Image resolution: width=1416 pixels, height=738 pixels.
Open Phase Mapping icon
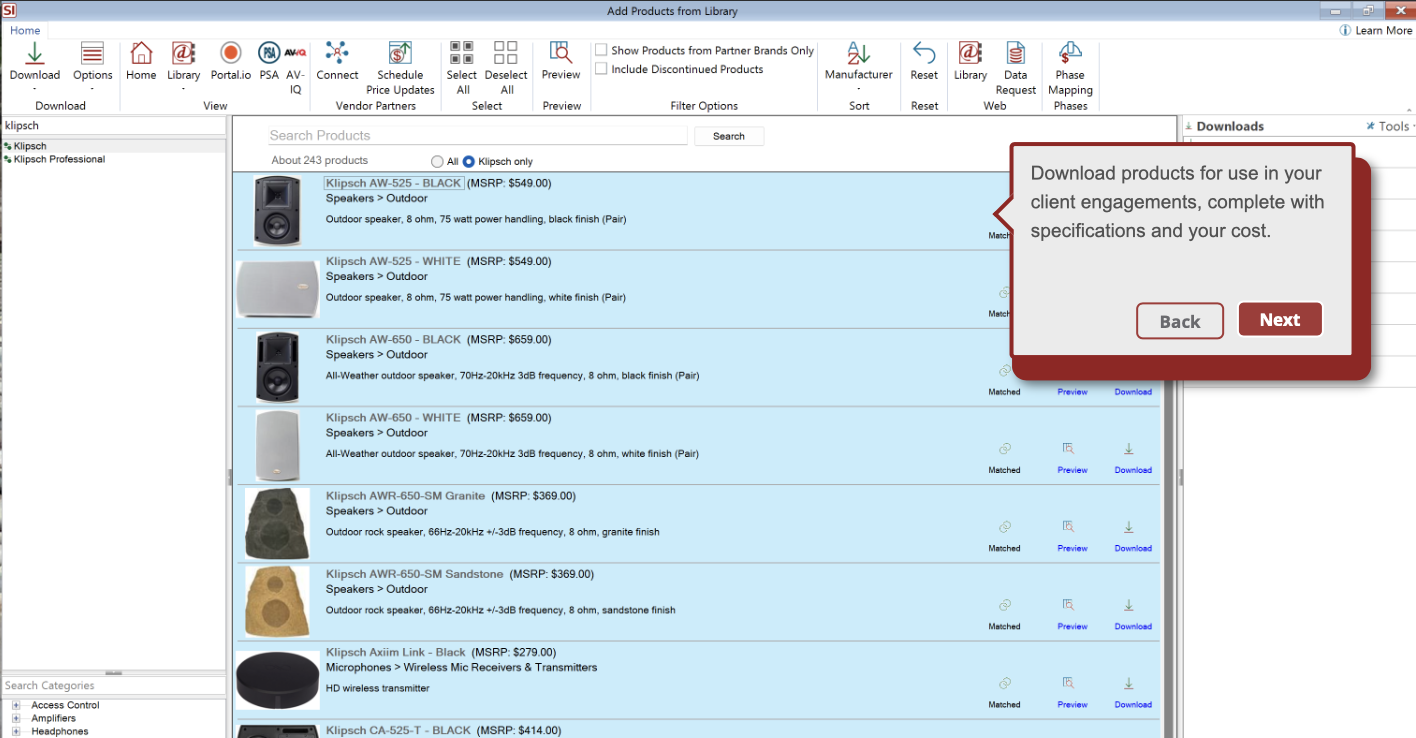(1070, 54)
